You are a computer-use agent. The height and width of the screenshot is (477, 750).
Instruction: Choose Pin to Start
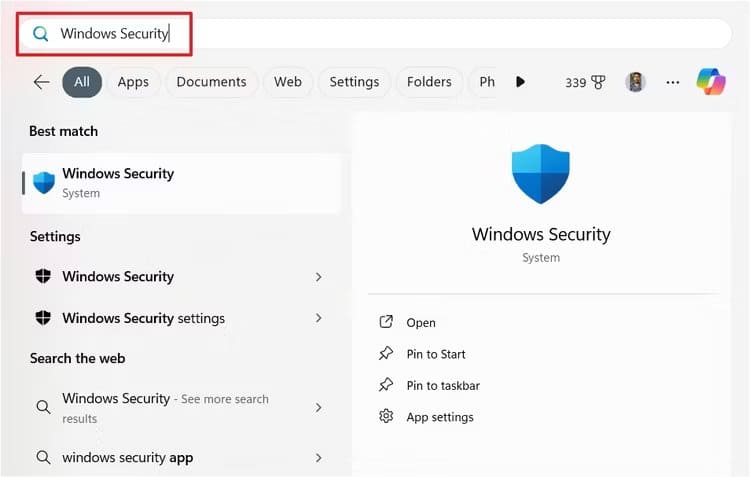coord(435,354)
